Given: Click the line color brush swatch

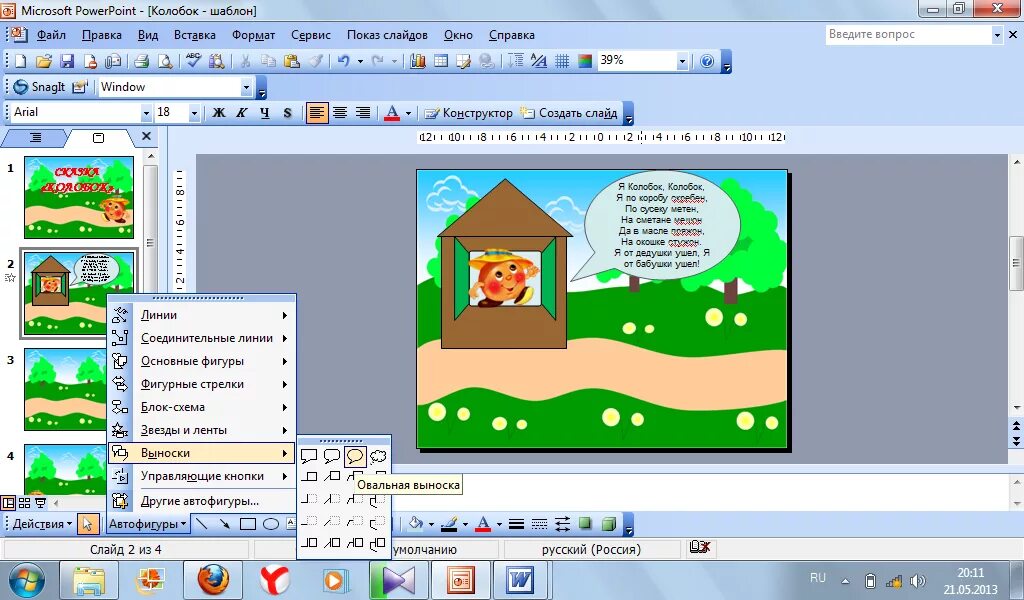Looking at the screenshot, I should point(449,524).
